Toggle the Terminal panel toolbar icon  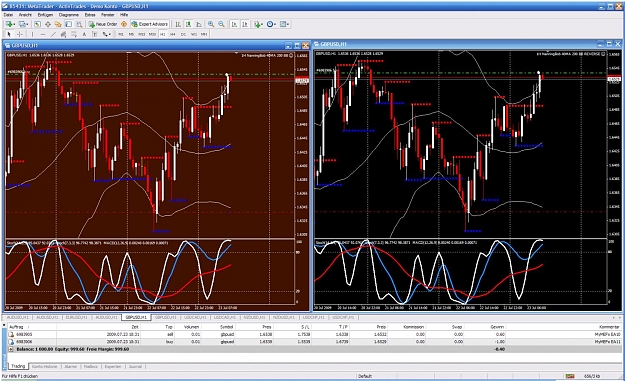click(69, 24)
